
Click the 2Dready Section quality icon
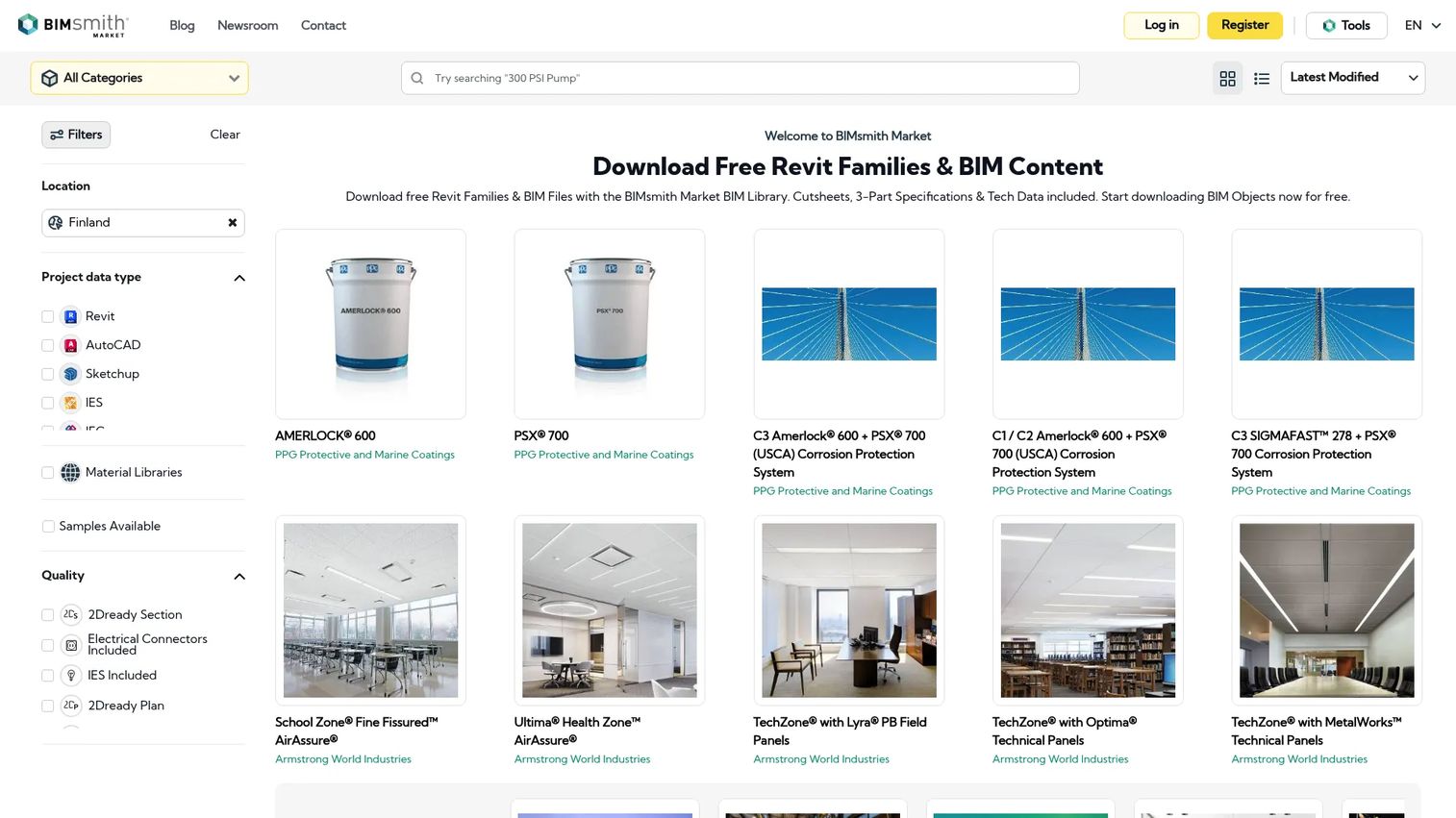[71, 614]
